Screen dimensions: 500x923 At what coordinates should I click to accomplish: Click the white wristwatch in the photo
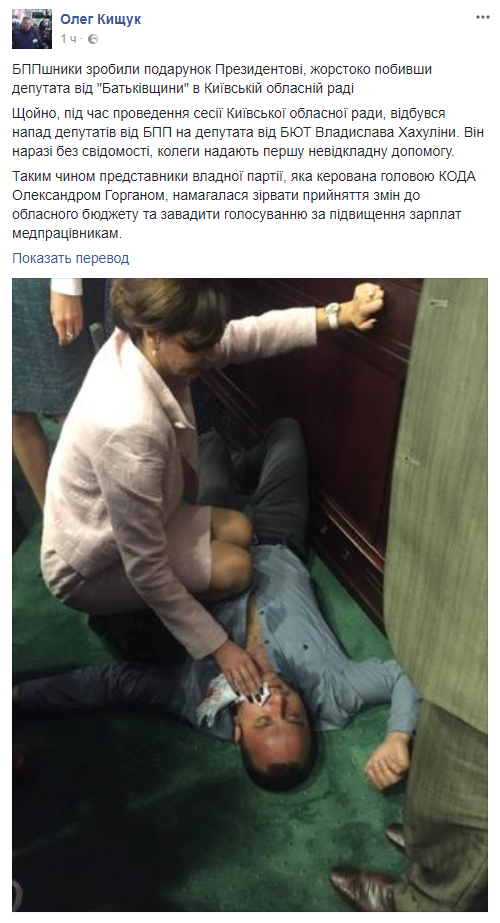point(333,316)
